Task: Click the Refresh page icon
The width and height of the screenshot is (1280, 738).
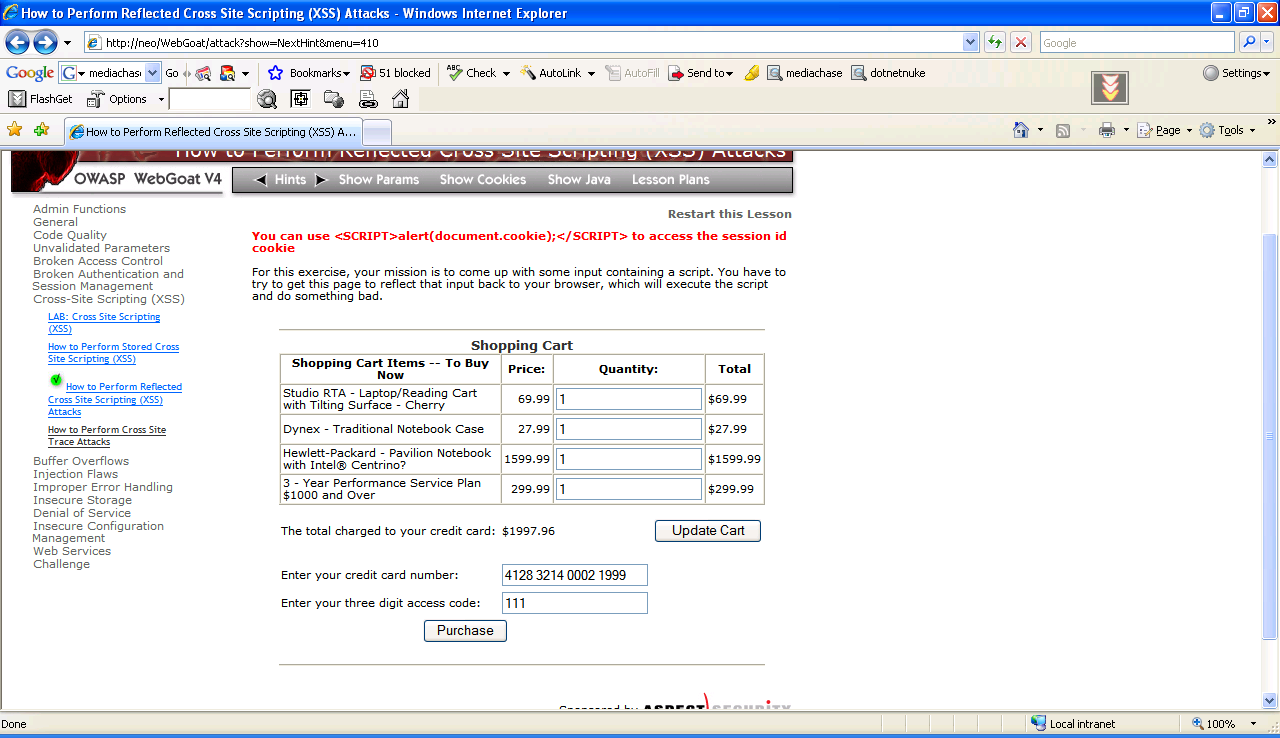Action: coord(995,42)
